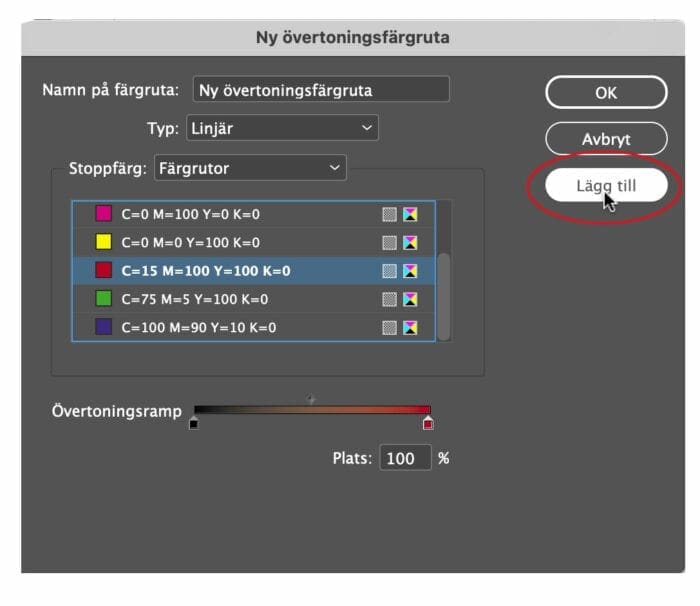
Task: Select the red gradient stop on the ramp
Action: [x=428, y=422]
